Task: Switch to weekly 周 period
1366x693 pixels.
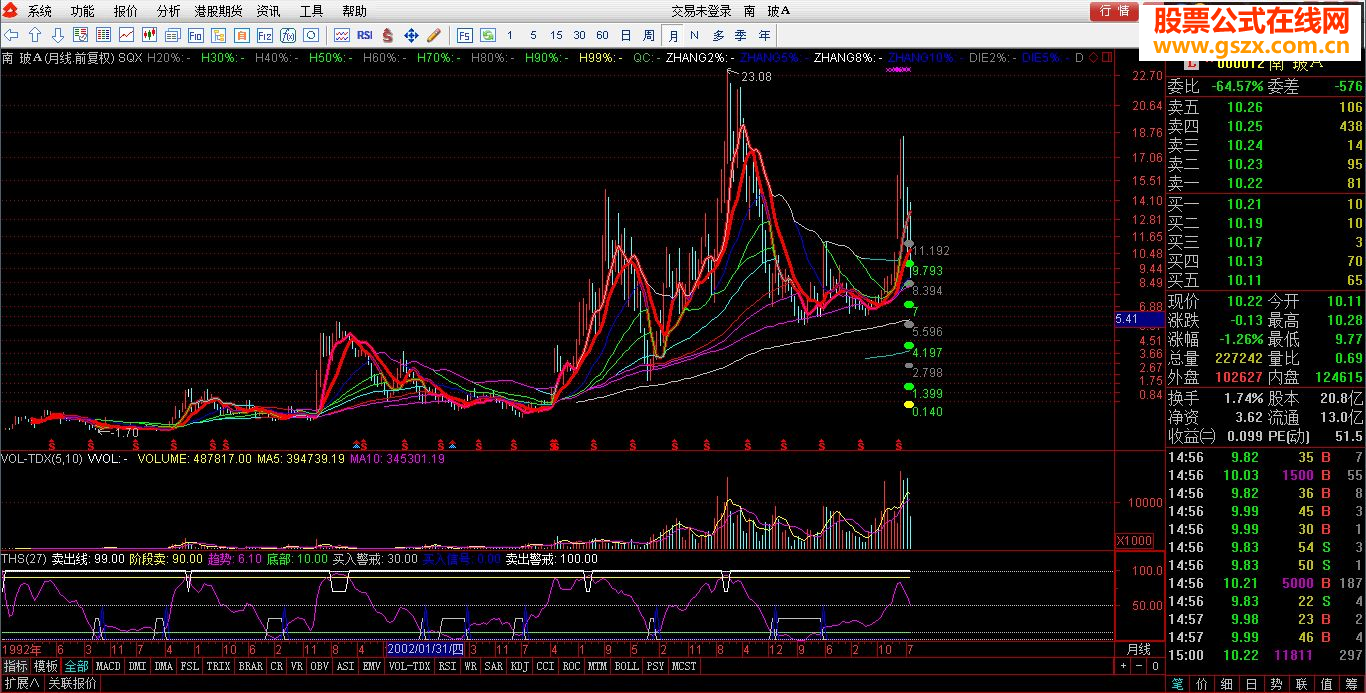Action: [x=649, y=35]
